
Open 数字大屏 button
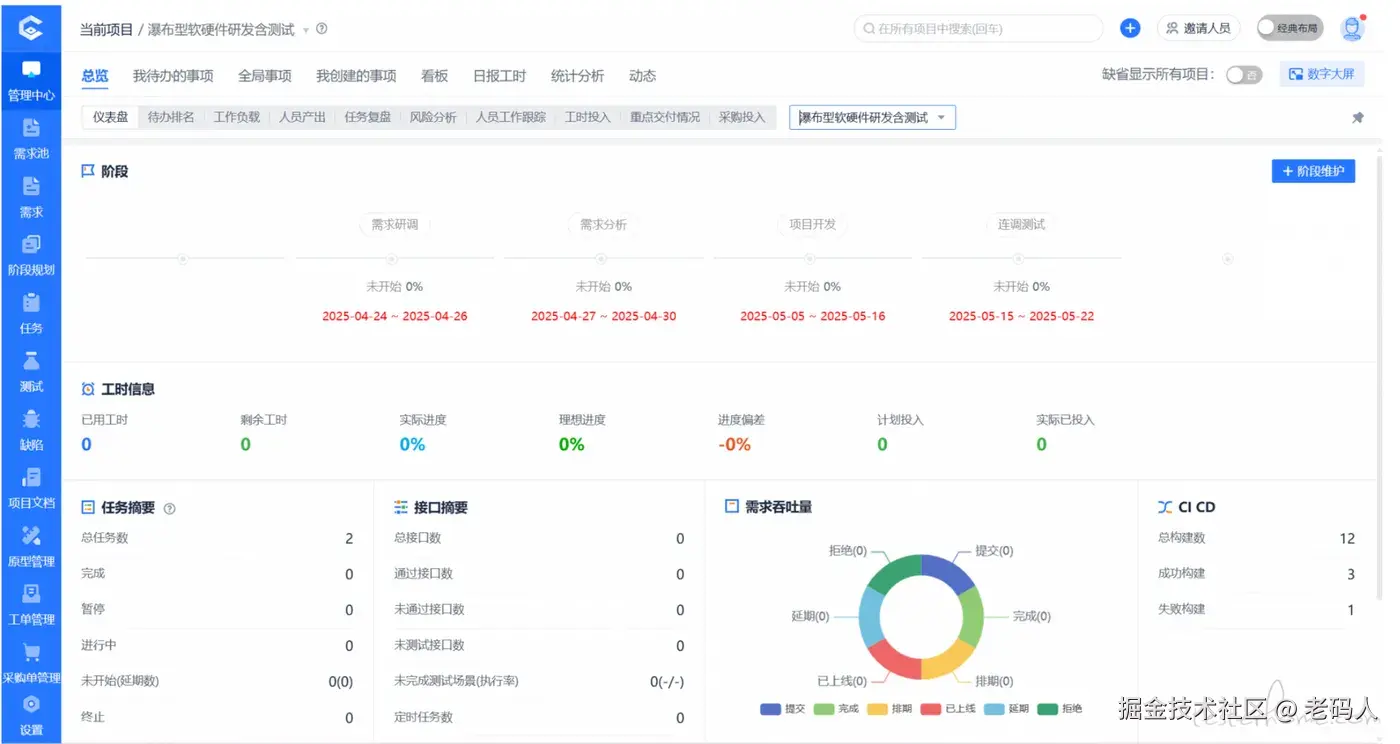click(x=1322, y=74)
